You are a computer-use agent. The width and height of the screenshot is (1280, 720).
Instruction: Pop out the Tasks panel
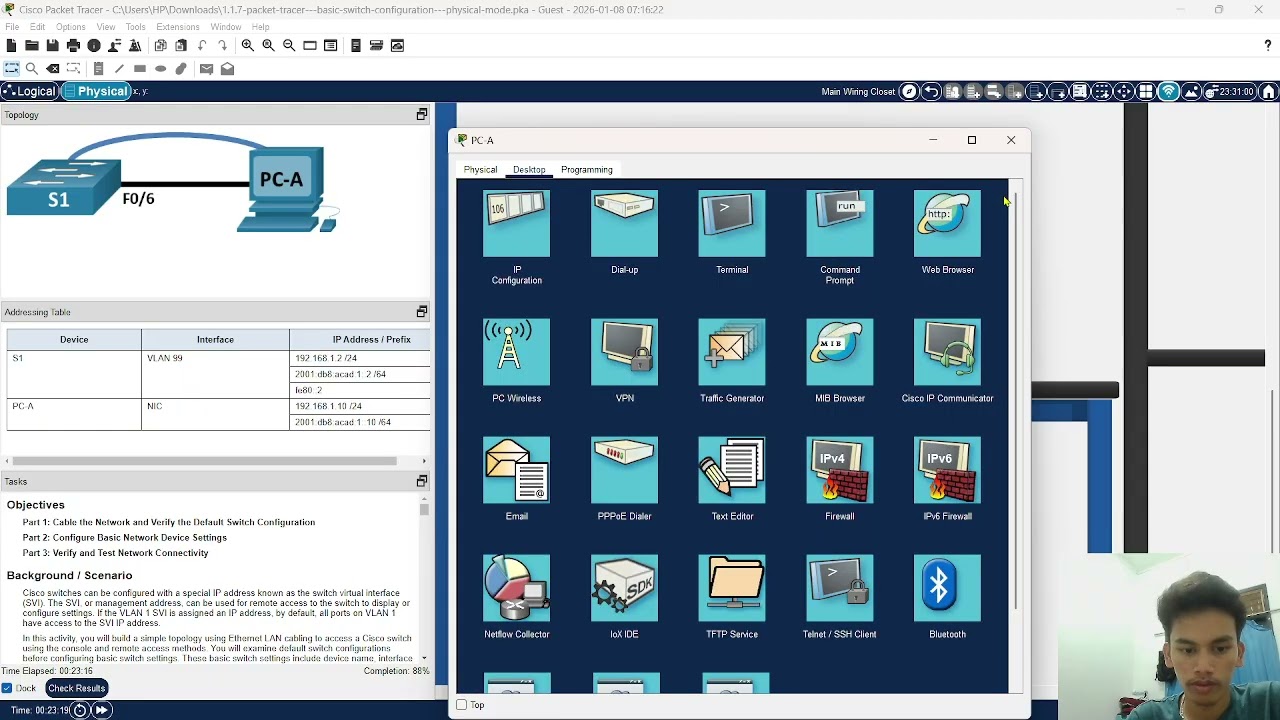click(422, 482)
